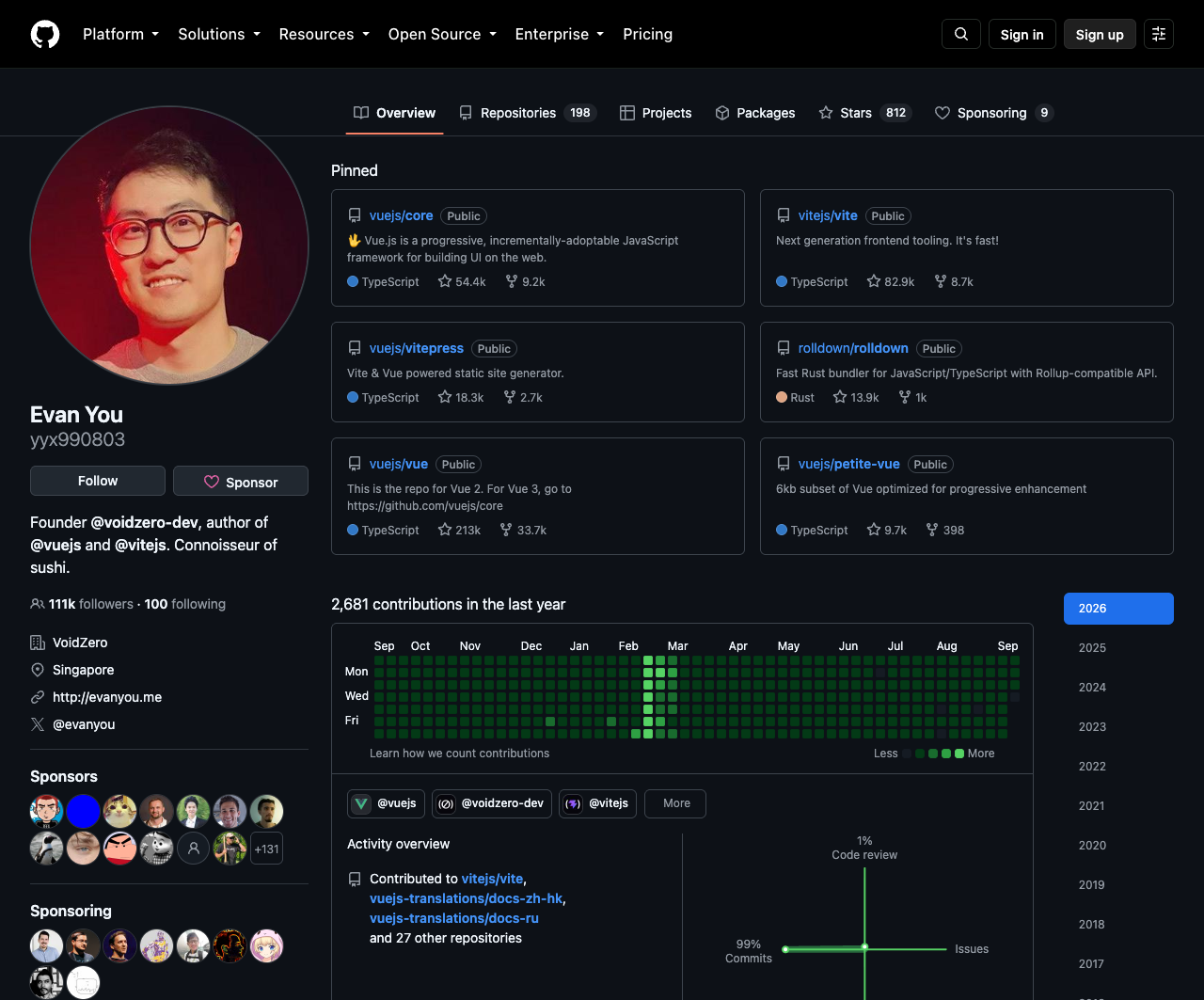Click the @vitejs organization logo
The image size is (1204, 1000).
(x=573, y=803)
